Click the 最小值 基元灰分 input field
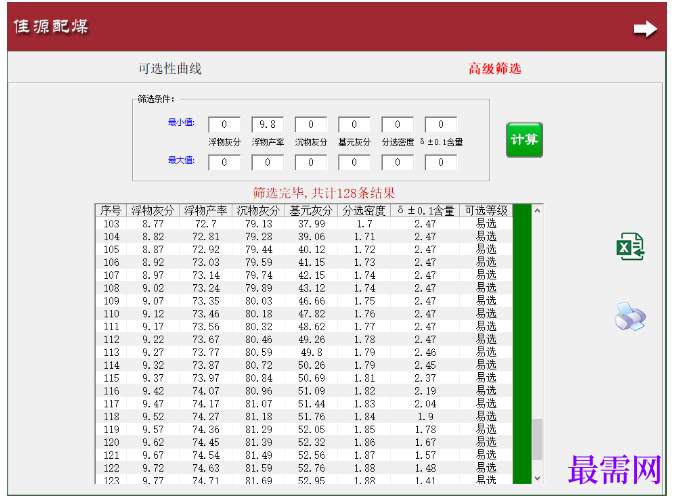 354,124
